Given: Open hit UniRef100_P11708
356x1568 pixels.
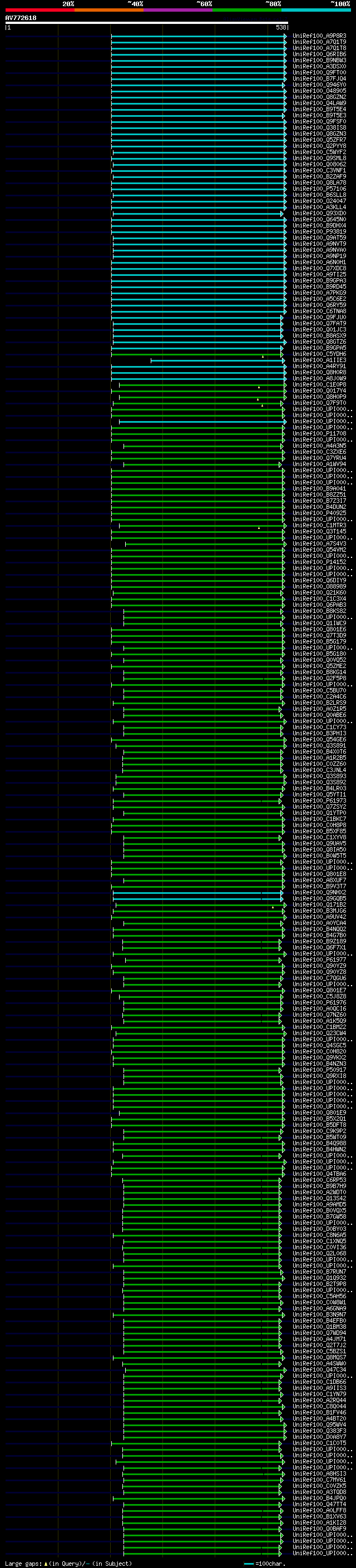Looking at the screenshot, I should (x=319, y=433).
